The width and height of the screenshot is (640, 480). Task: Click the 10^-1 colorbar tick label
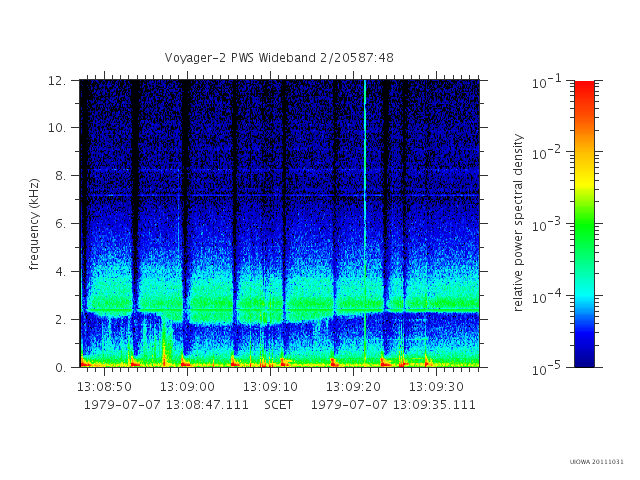548,82
